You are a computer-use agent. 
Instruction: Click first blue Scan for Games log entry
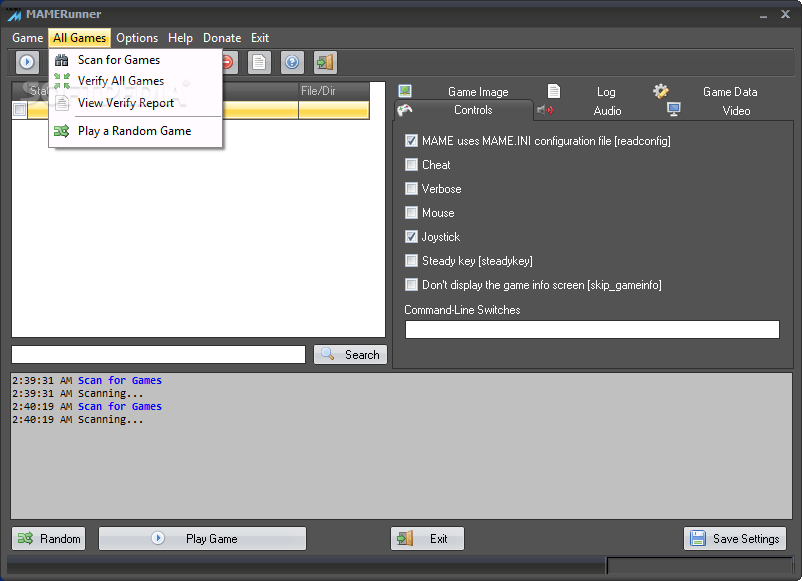pyautogui.click(x=120, y=380)
